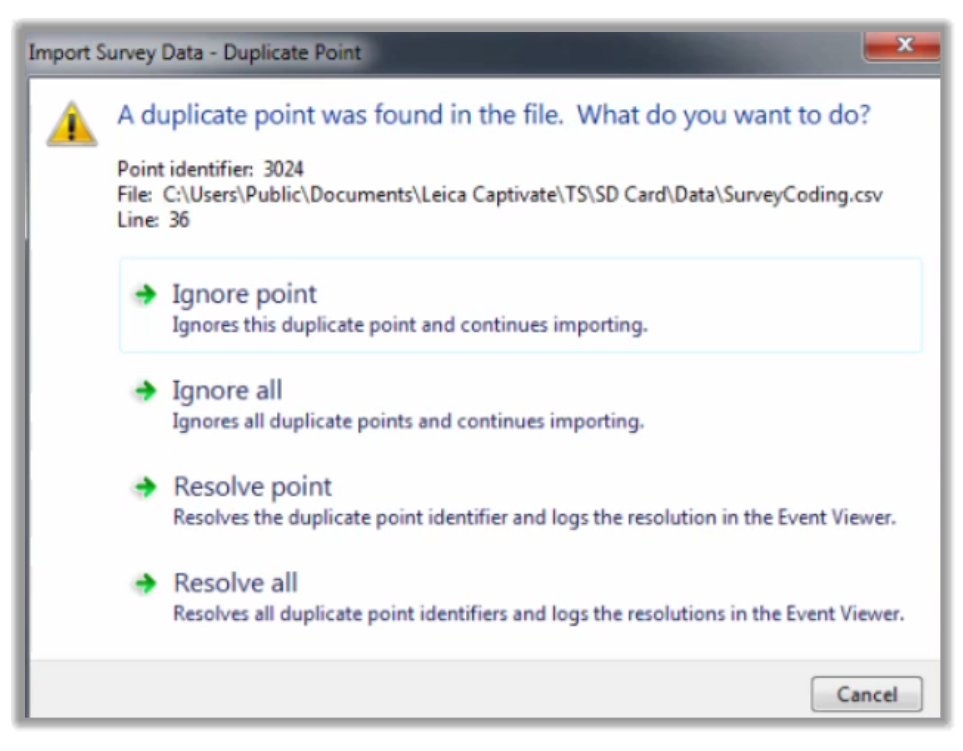The image size is (963, 751).
Task: Select the Resolve point command
Action: coord(520,500)
